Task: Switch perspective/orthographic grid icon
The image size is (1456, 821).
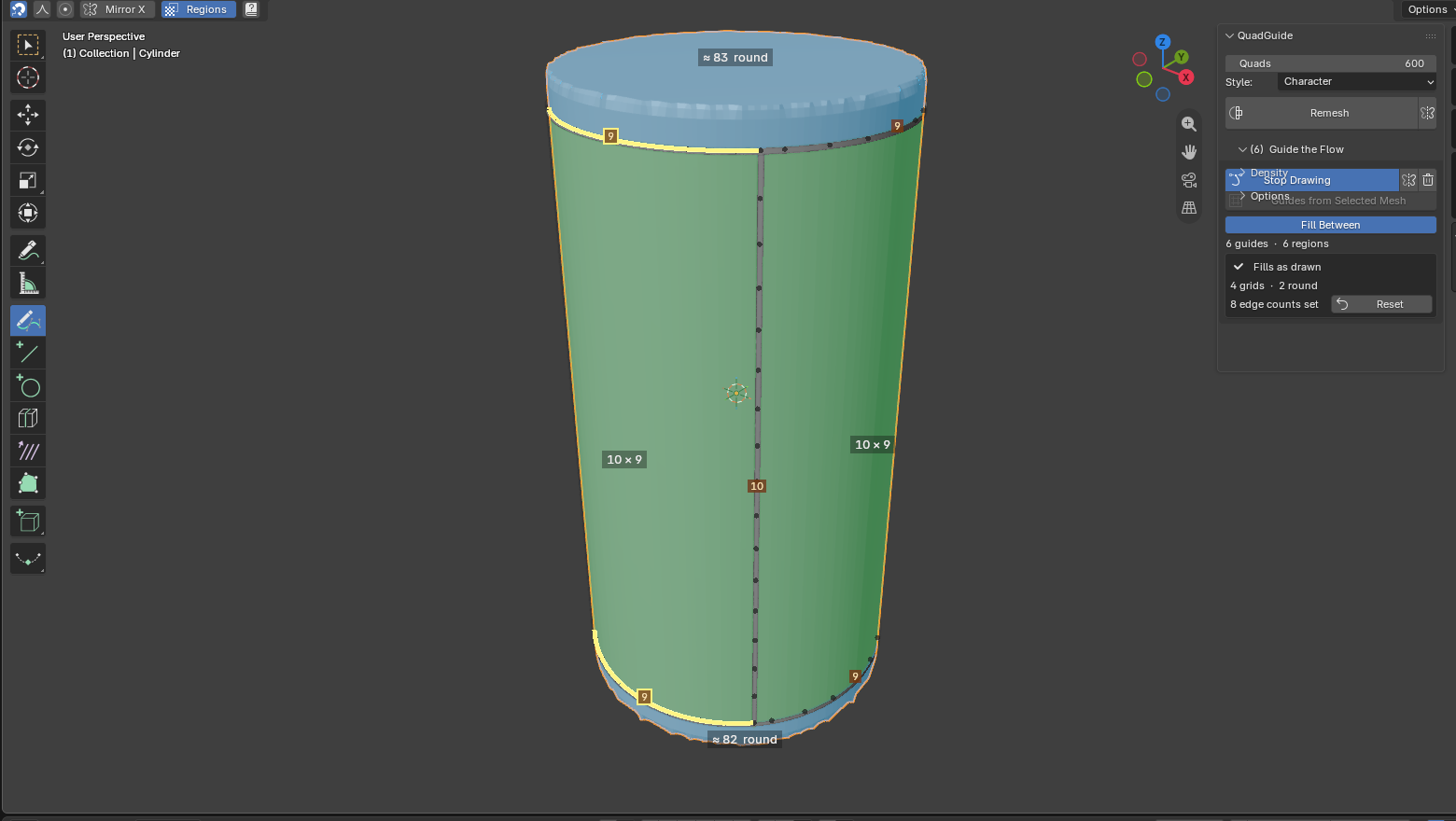Action: tap(1189, 208)
